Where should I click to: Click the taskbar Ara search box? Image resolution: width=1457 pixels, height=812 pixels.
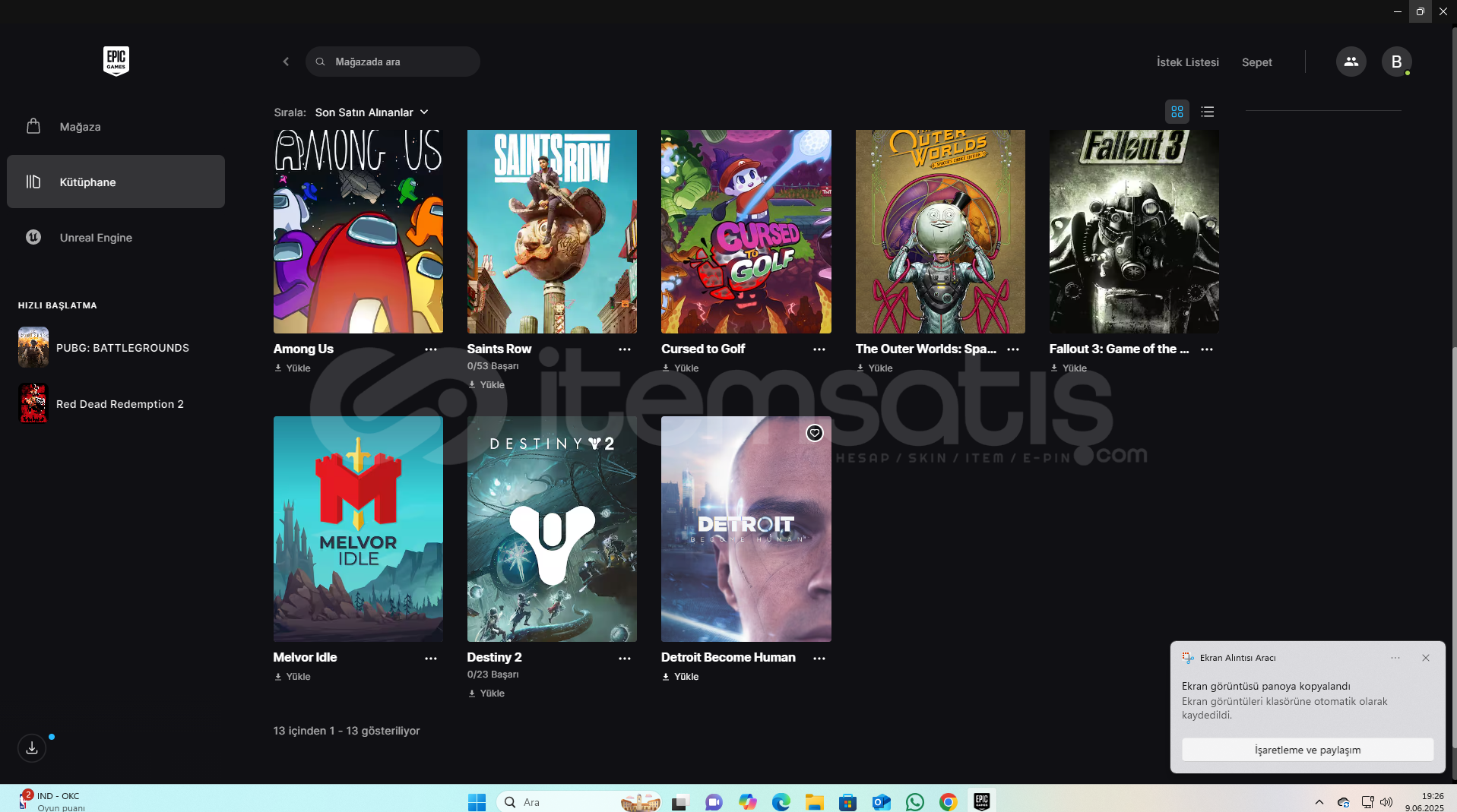[x=579, y=802]
